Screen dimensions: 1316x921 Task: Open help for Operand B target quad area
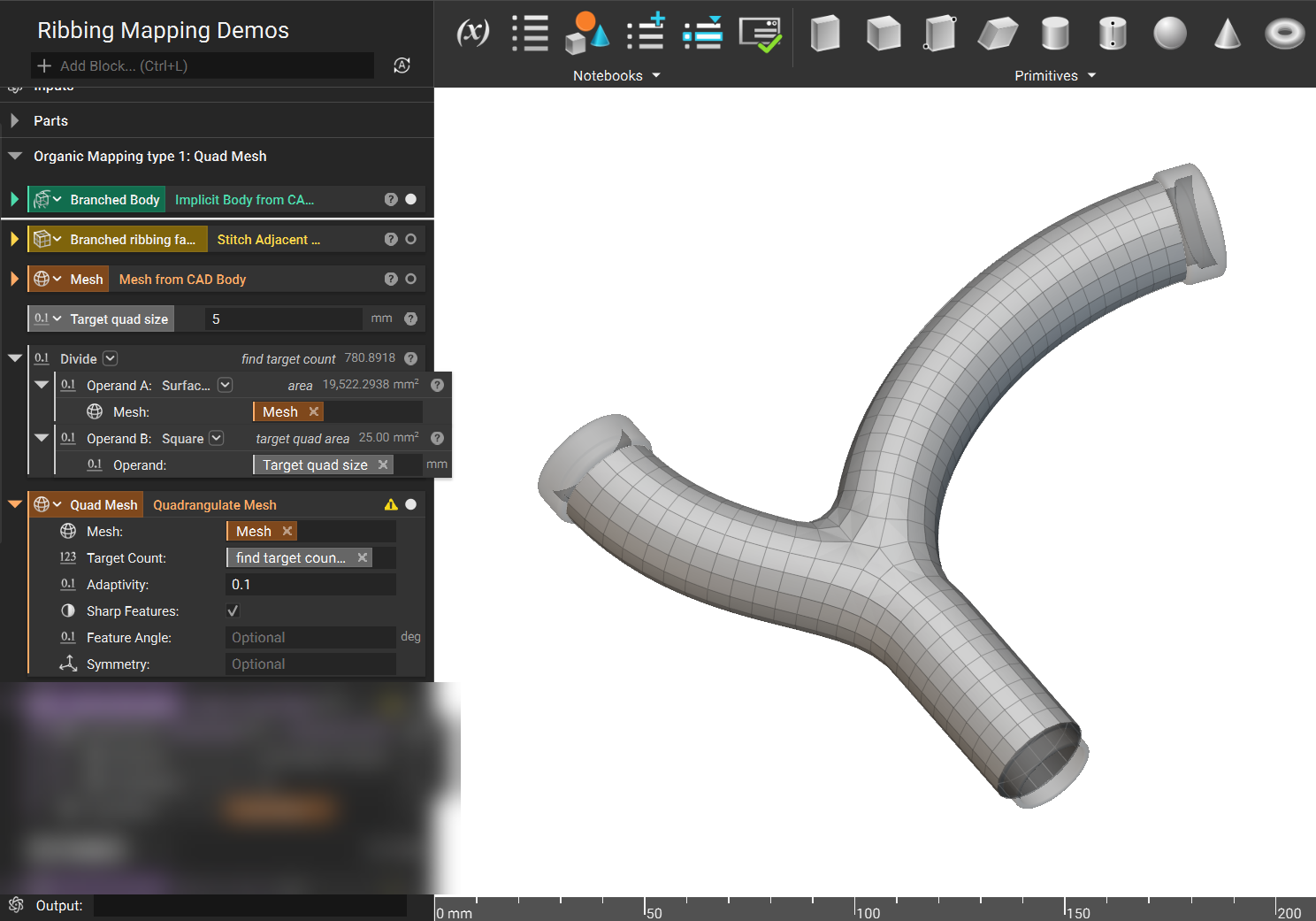click(x=437, y=438)
